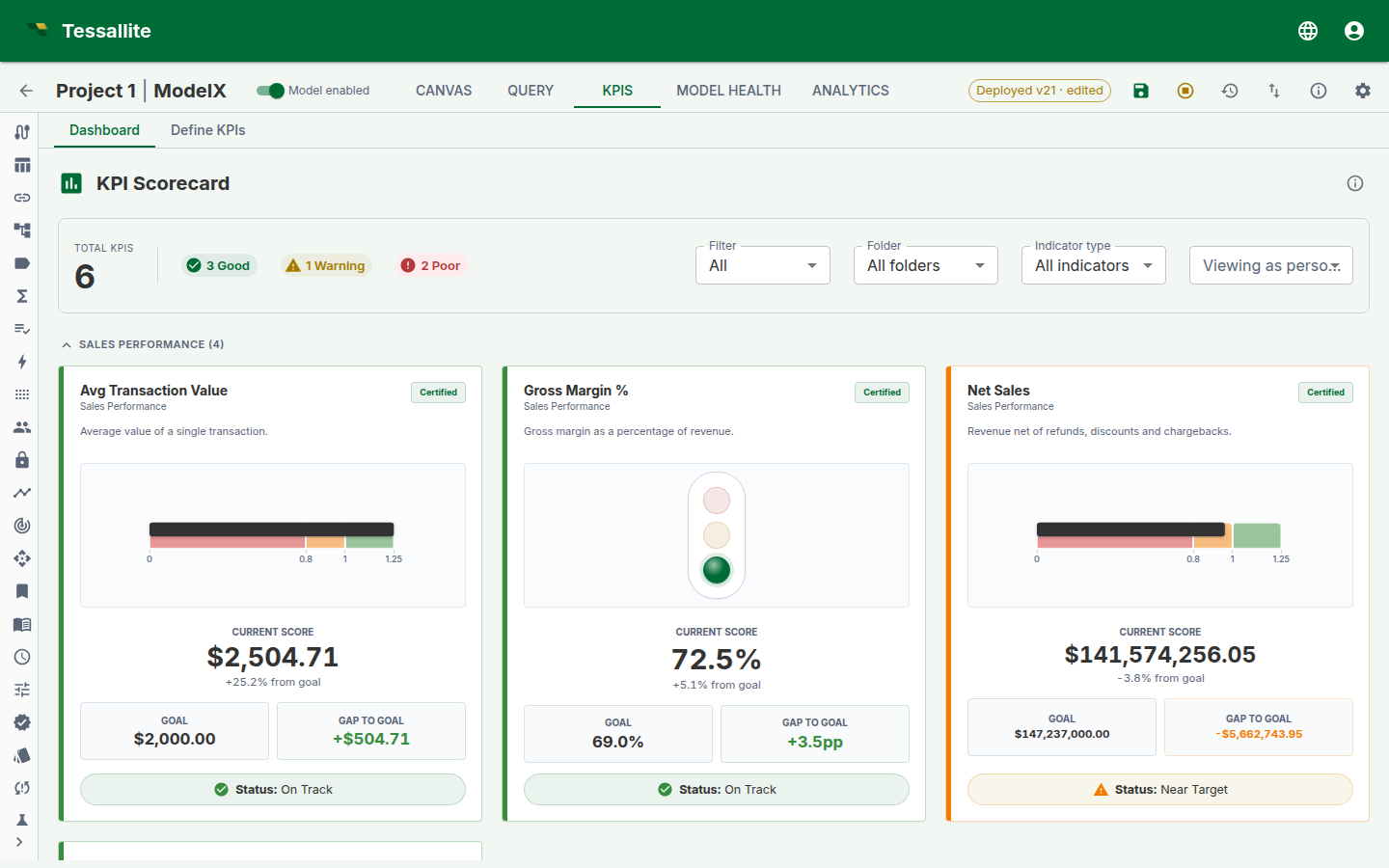The height and width of the screenshot is (868, 1389).
Task: Click the Avg Transaction Value card title
Action: [x=154, y=391]
